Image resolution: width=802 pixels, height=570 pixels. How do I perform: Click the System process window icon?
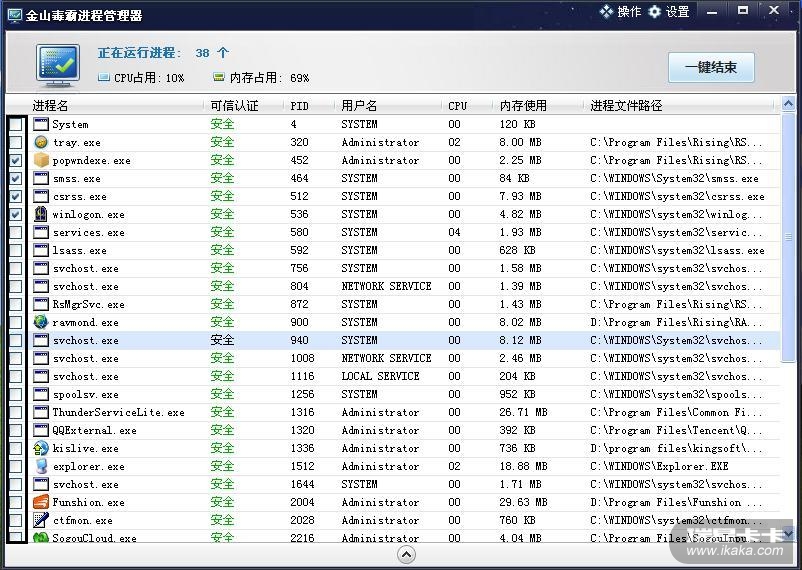(x=41, y=124)
